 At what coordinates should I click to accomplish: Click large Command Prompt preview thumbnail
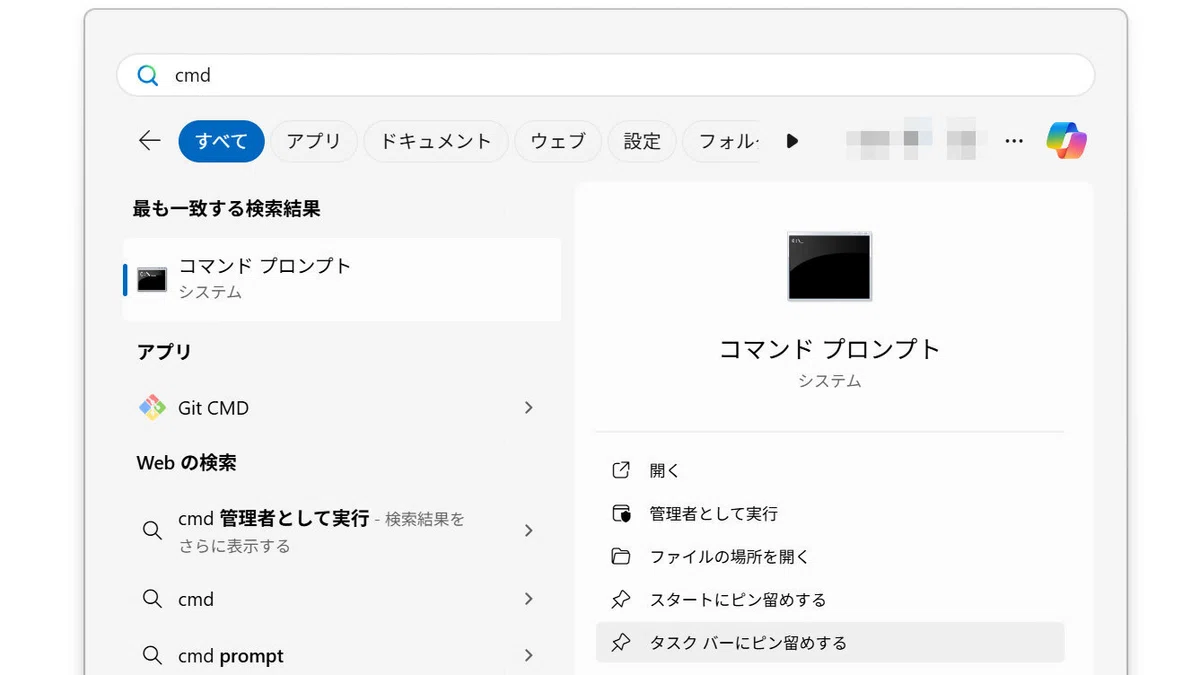(x=829, y=266)
